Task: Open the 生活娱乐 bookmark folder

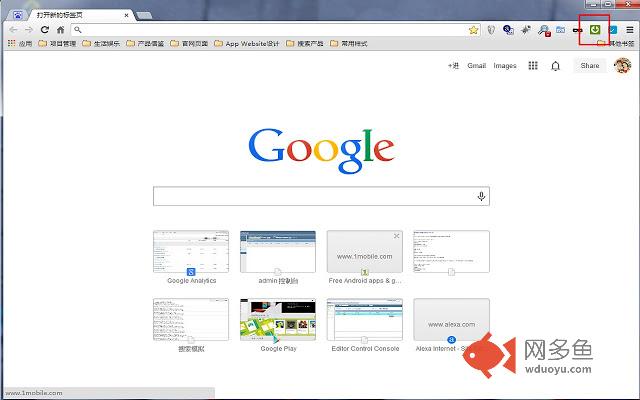Action: 101,43
